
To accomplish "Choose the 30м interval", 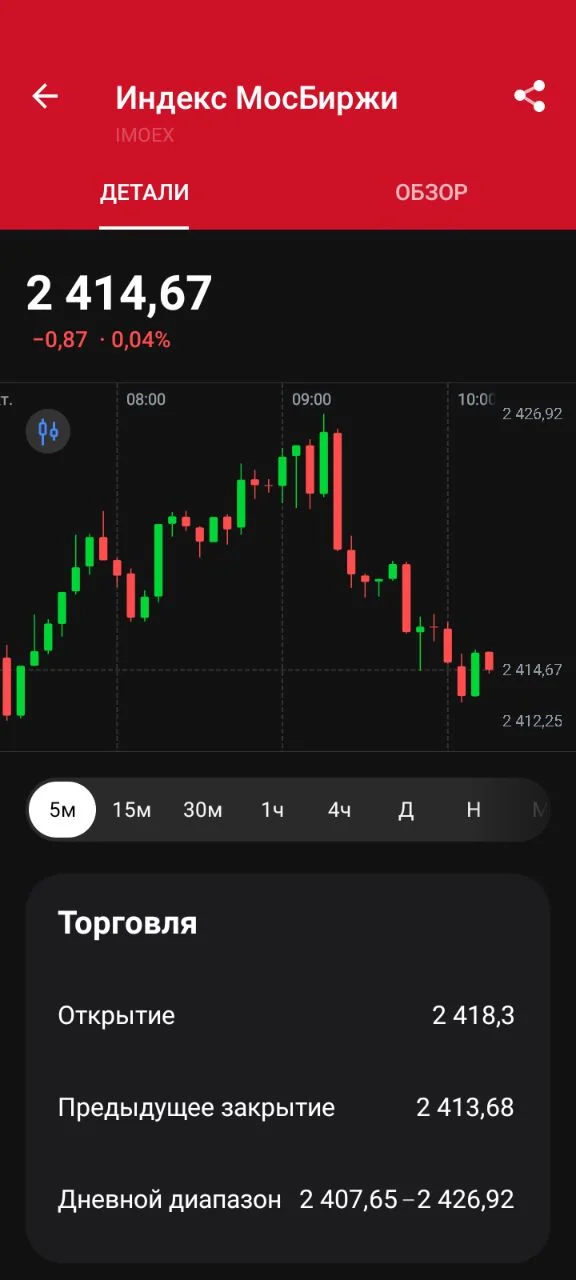I will pos(202,809).
